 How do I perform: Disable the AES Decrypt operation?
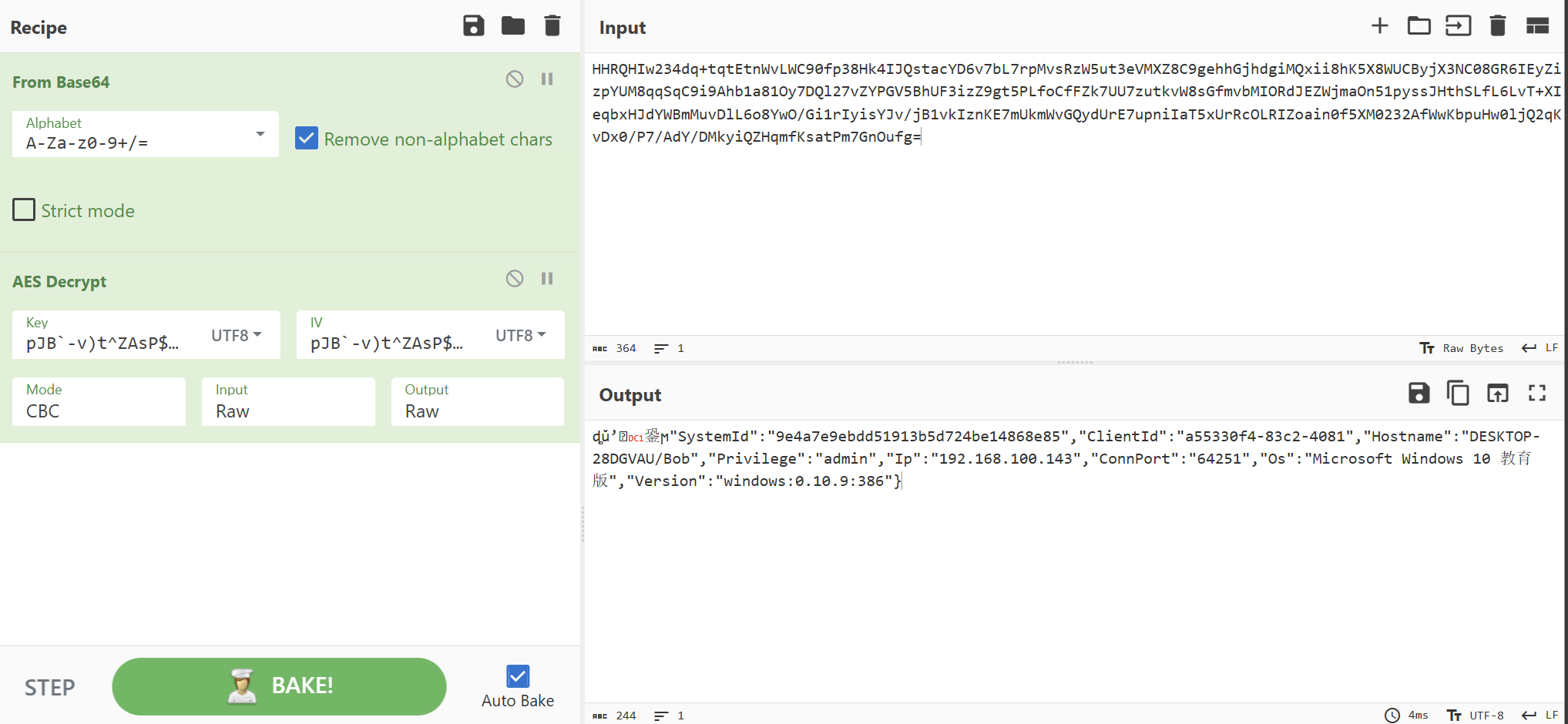[x=515, y=278]
